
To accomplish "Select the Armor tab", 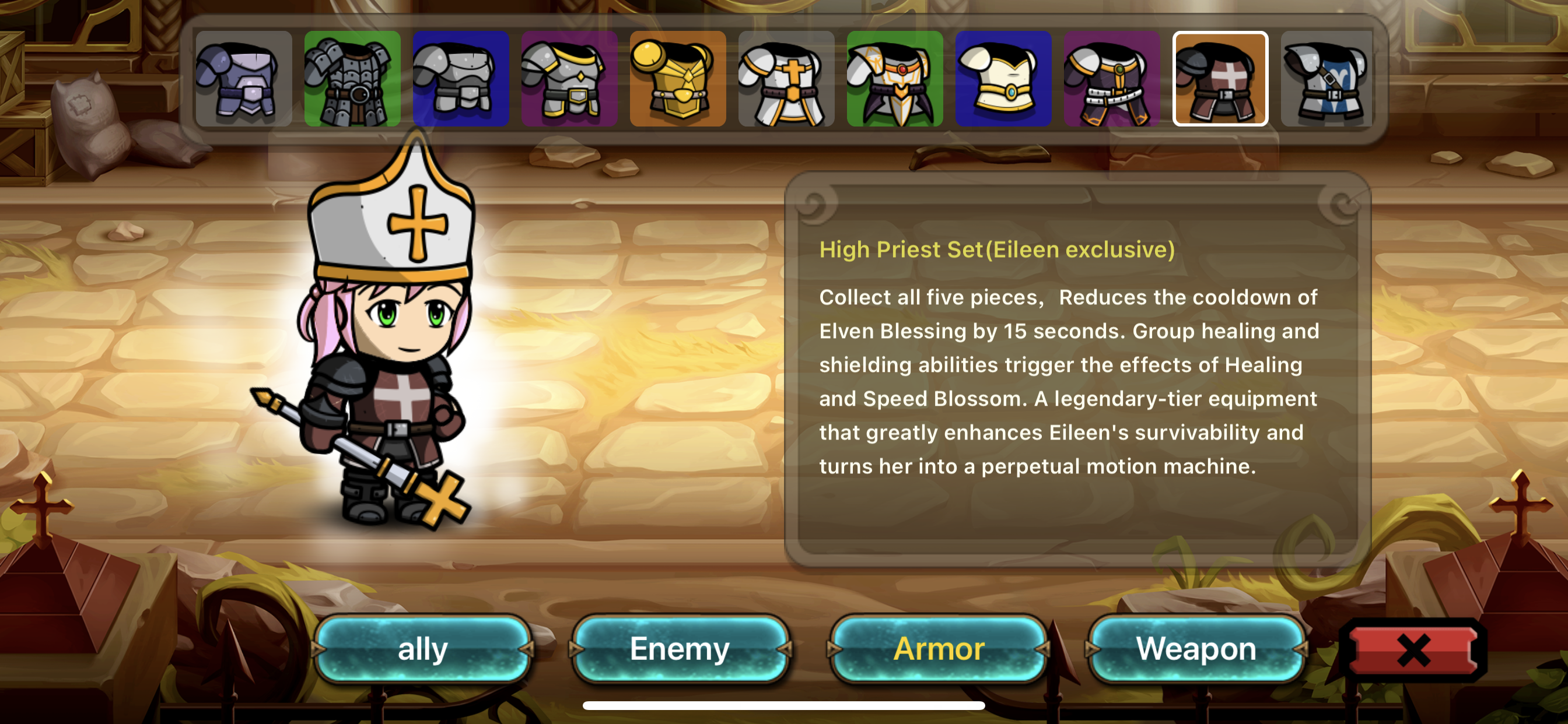I will 938,649.
